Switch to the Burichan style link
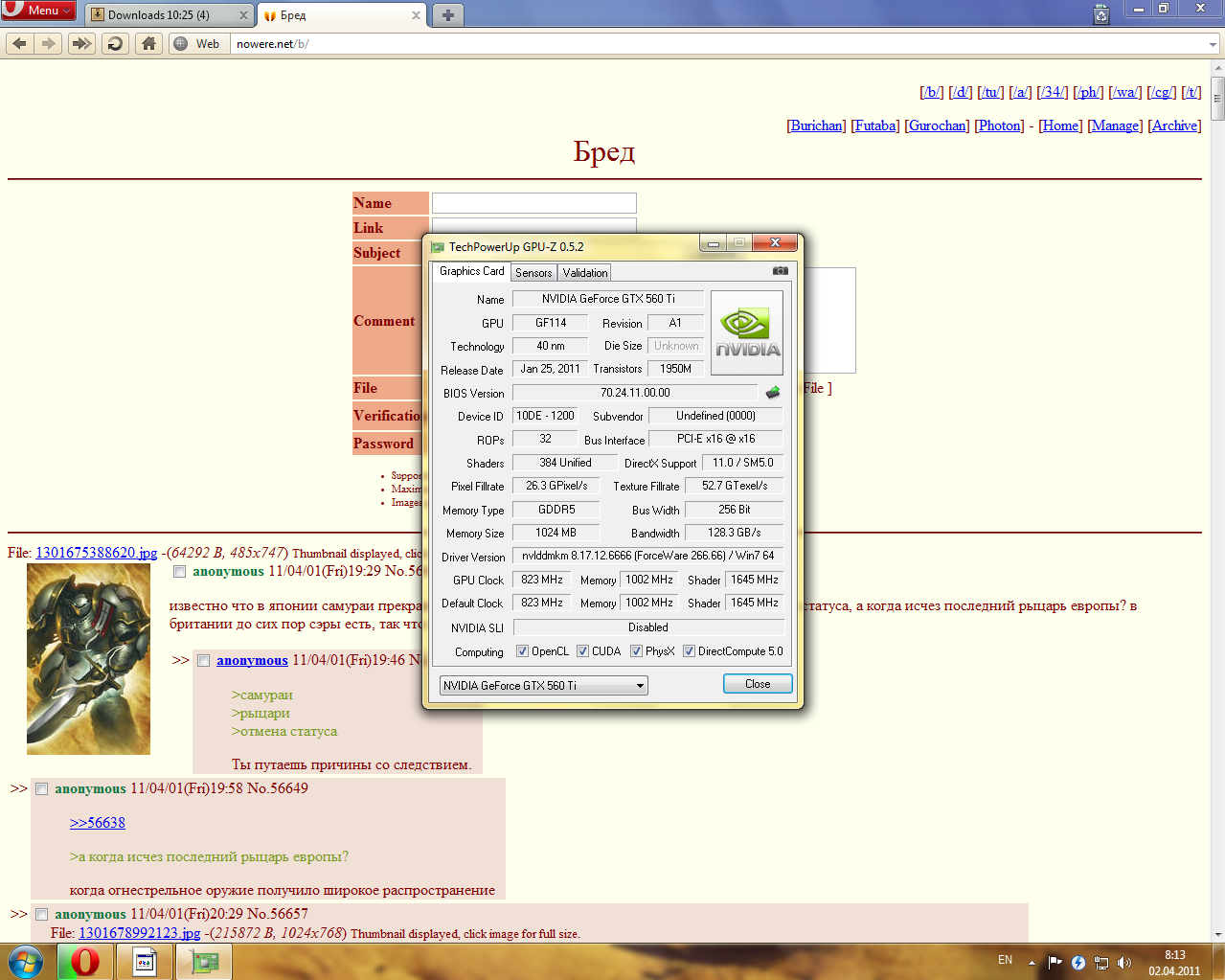This screenshot has height=980, width=1225. (816, 125)
